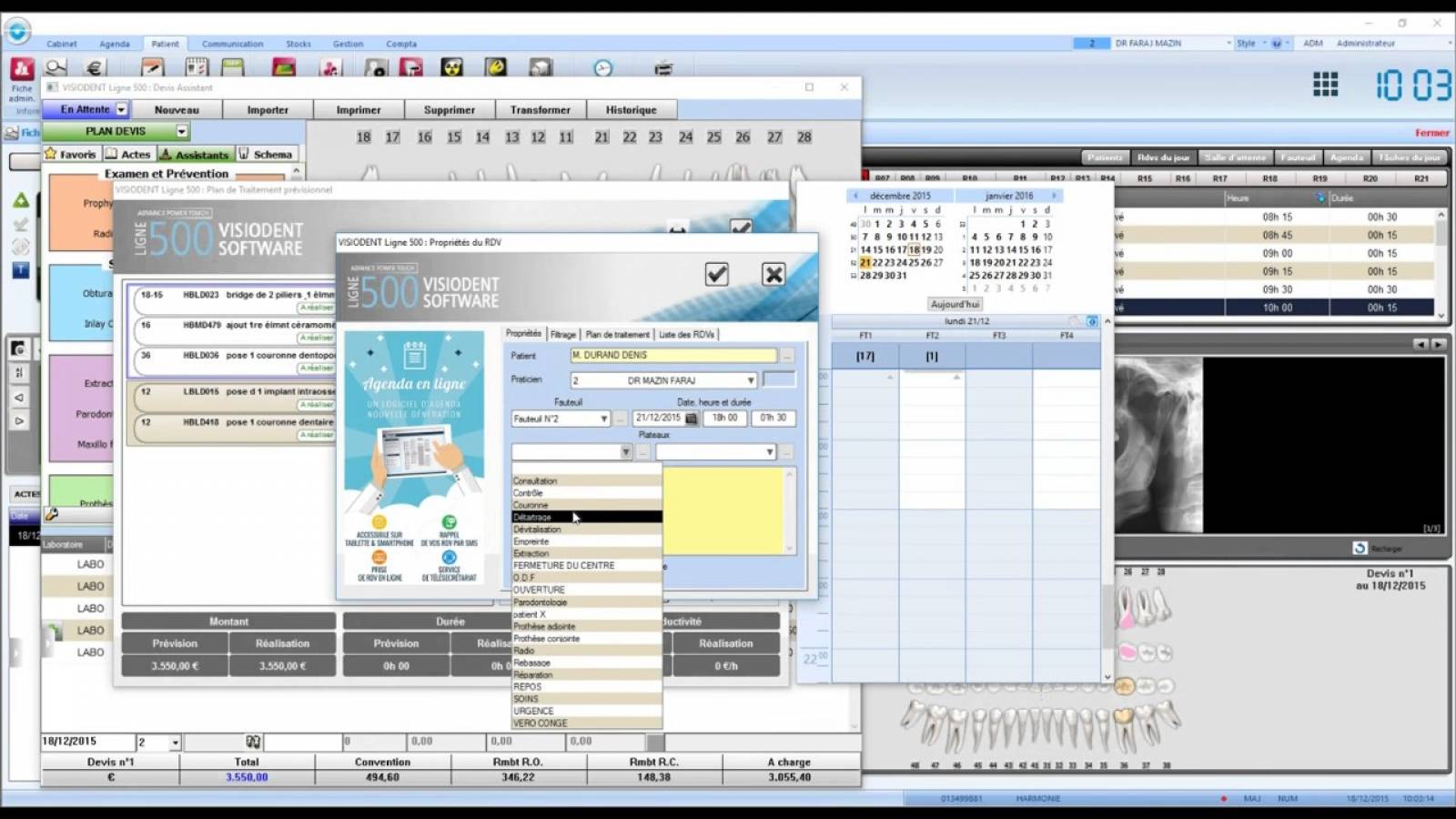Click the Imprimer button
This screenshot has width=1456, height=819.
(x=359, y=109)
